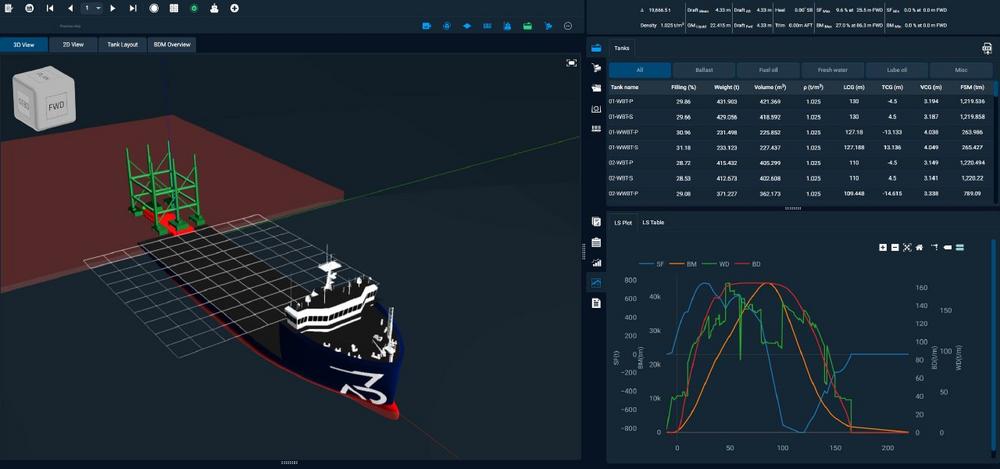This screenshot has height=469, width=1000.
Task: Open the forklift cargo panel in sidebar
Action: [596, 68]
